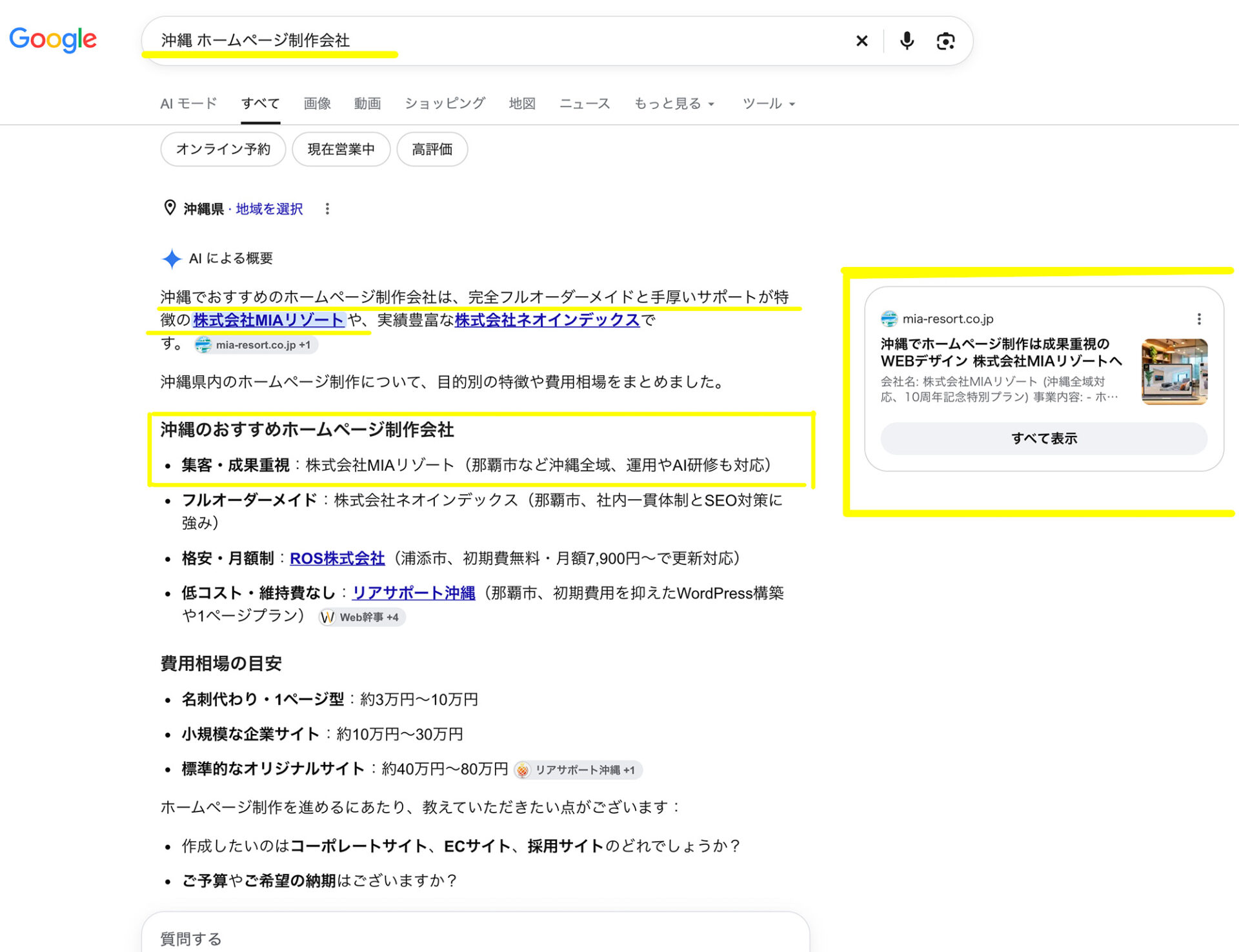
Task: Switch to the 画像 tab
Action: coord(317,103)
